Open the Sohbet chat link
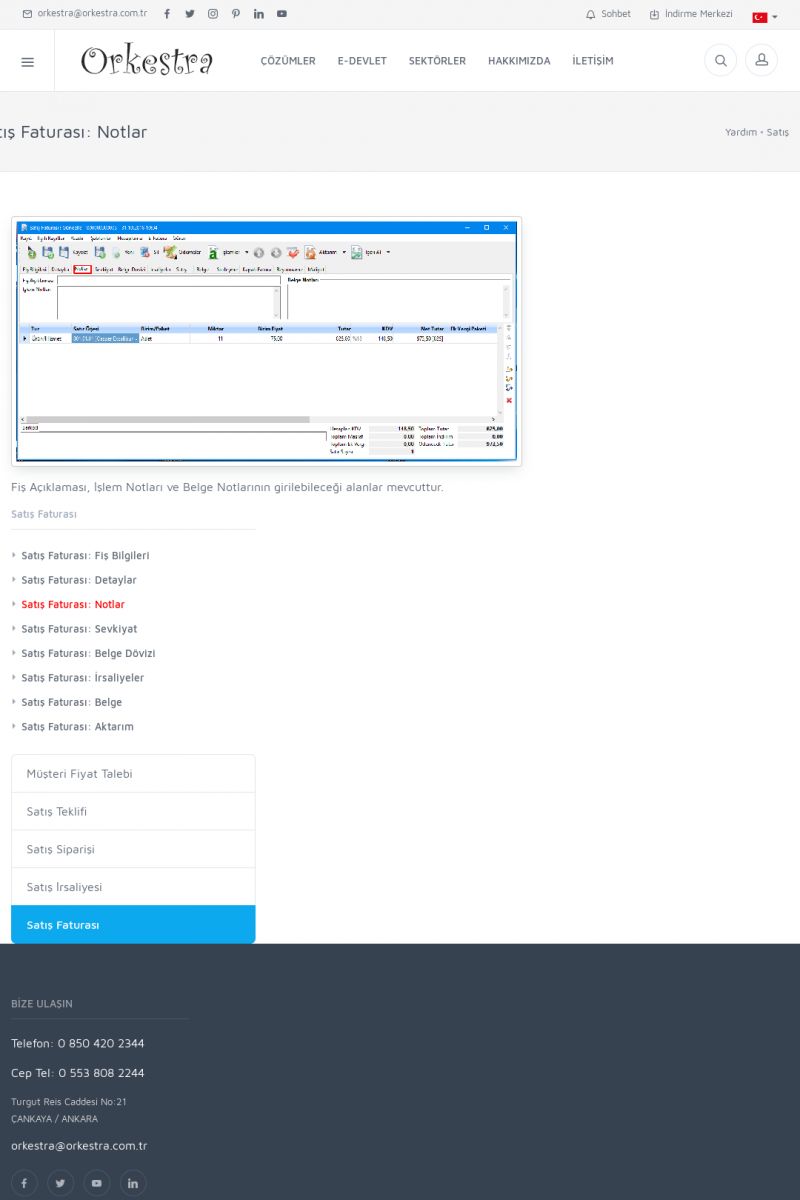This screenshot has width=800, height=1200. click(x=609, y=14)
